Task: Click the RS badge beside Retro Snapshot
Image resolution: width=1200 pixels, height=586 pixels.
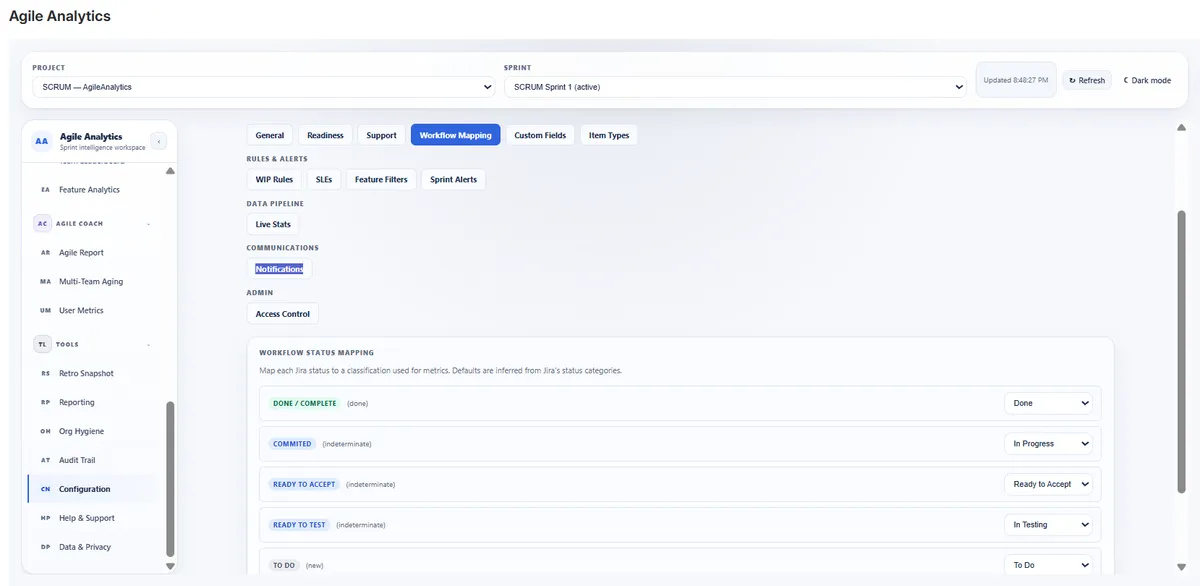Action: point(45,374)
